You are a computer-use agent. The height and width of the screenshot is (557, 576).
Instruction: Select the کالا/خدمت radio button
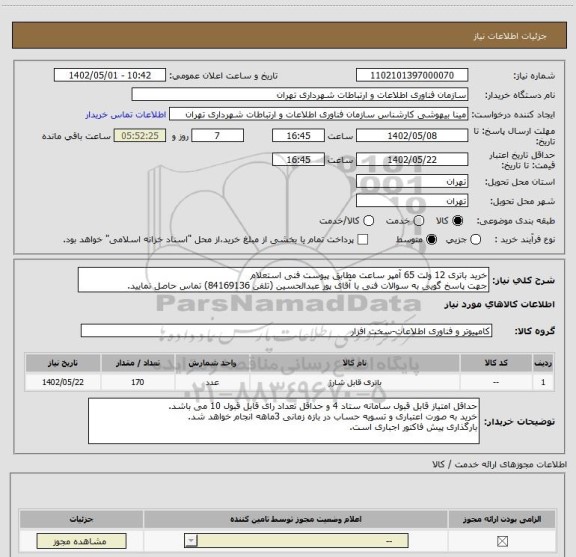[368, 221]
